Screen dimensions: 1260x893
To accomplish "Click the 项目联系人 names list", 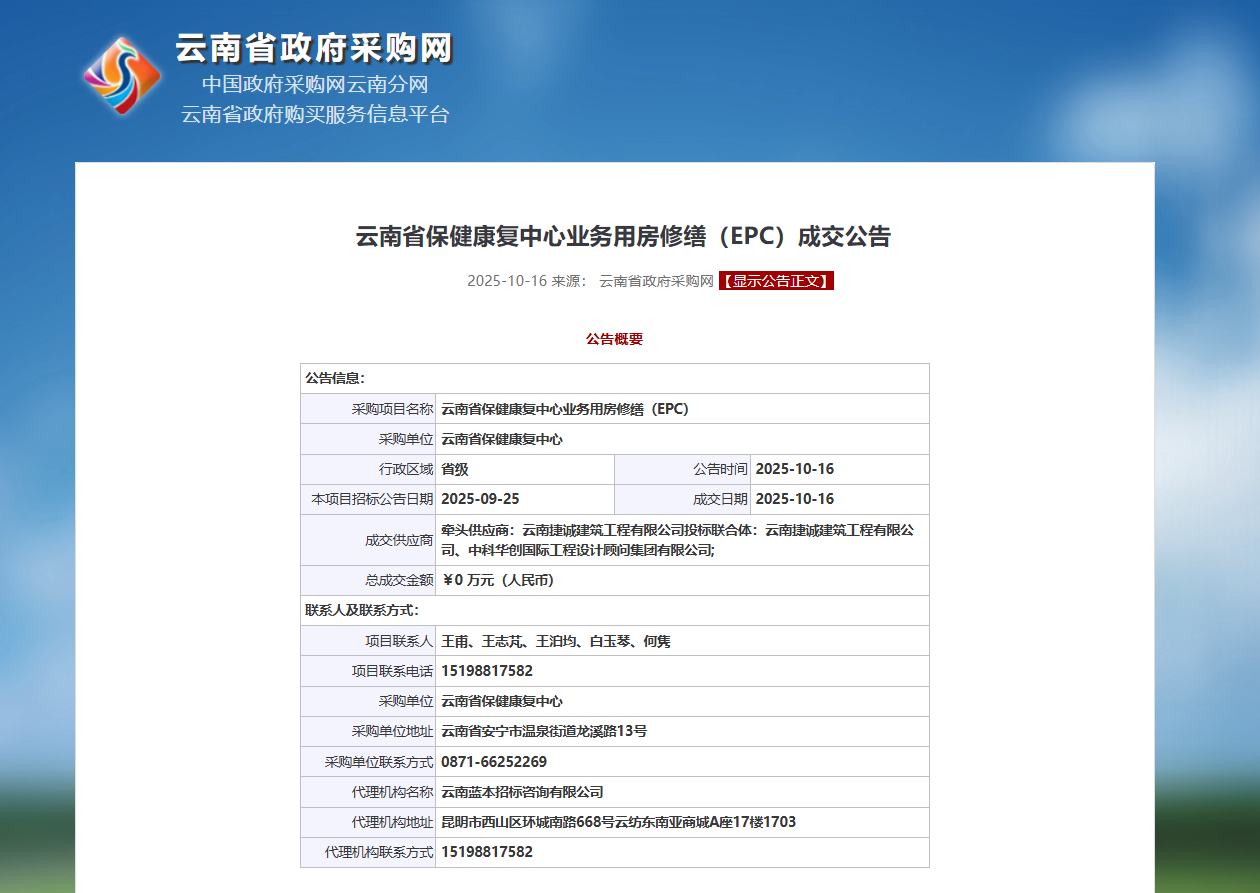I will (556, 641).
